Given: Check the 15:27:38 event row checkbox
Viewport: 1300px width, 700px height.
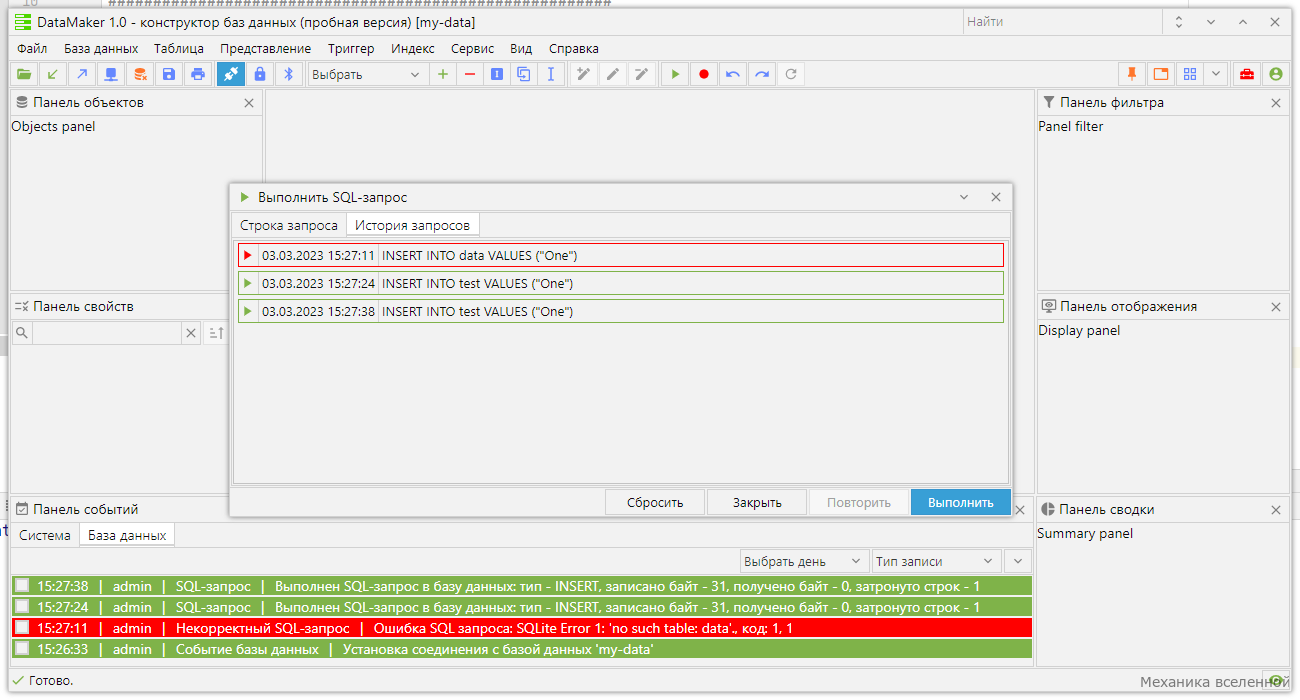Looking at the screenshot, I should pyautogui.click(x=22, y=586).
